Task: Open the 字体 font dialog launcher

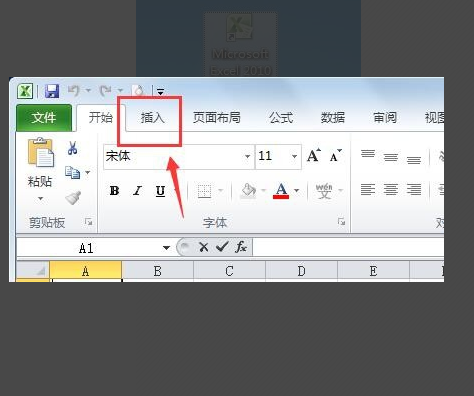Action: click(x=341, y=222)
